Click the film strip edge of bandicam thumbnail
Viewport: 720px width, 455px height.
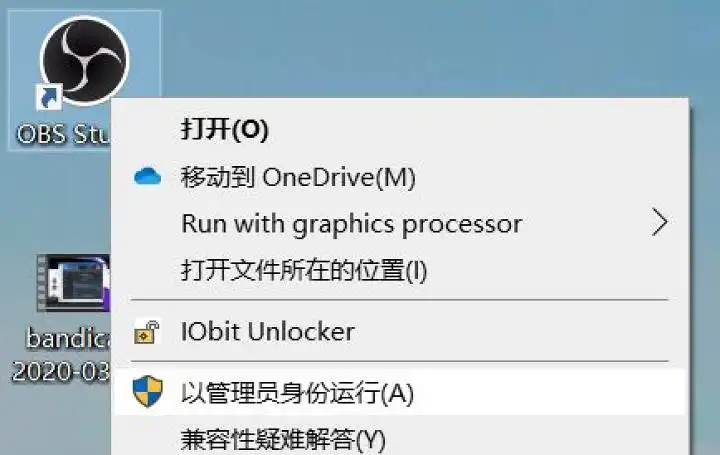tap(42, 284)
